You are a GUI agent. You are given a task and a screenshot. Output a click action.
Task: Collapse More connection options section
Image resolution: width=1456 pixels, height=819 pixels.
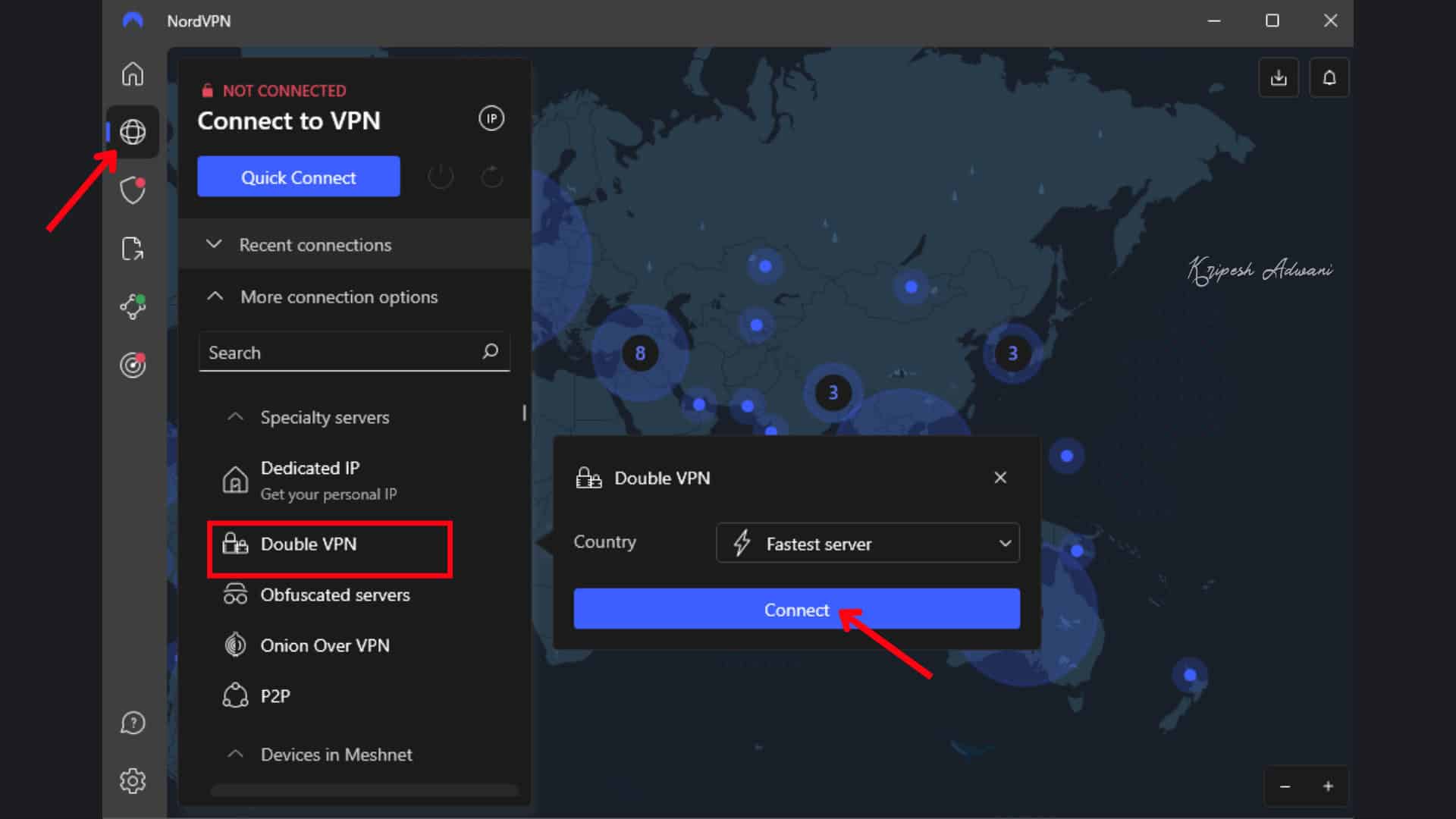coord(337,297)
